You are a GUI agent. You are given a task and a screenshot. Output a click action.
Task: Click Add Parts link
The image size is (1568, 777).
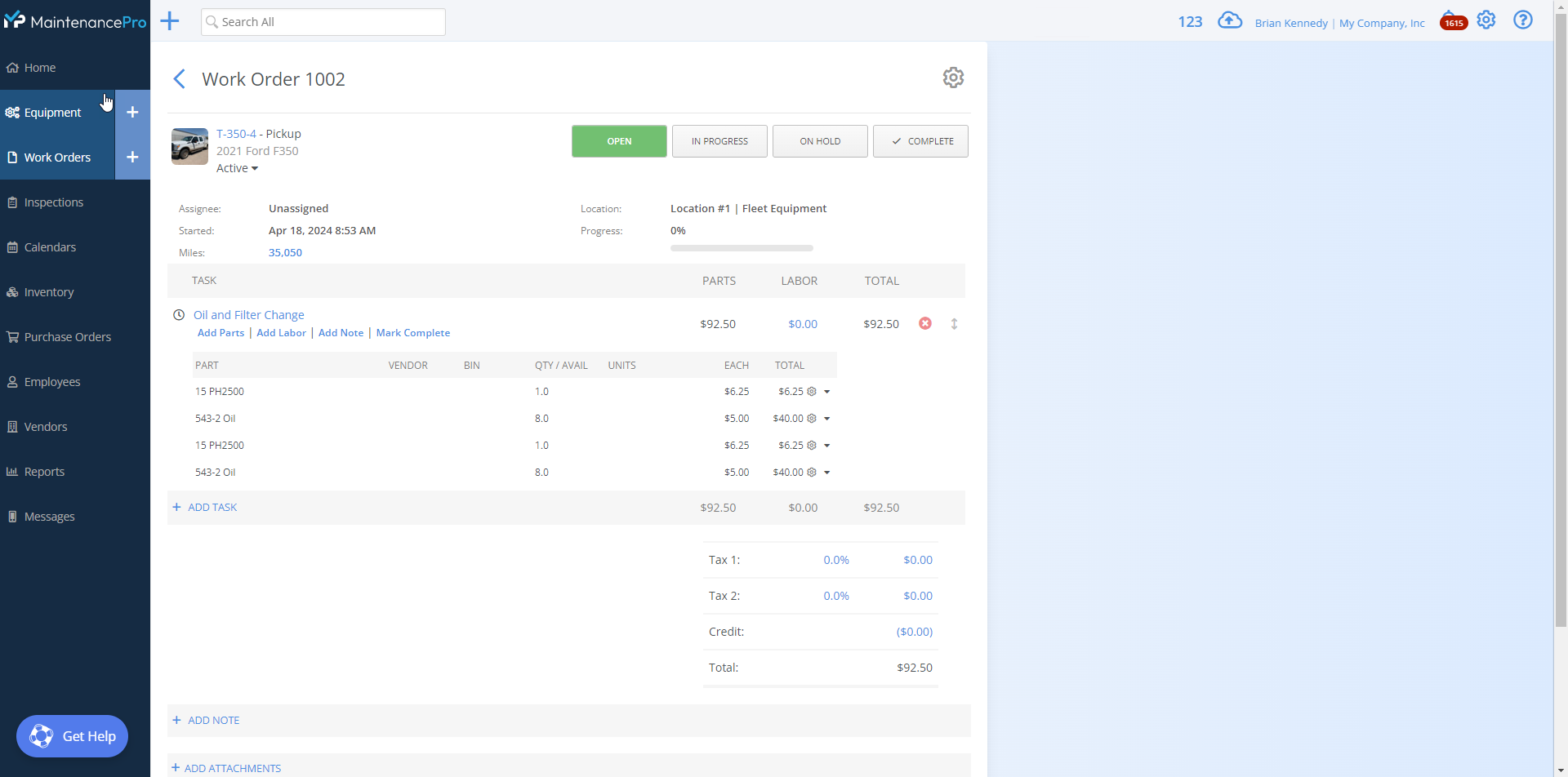(220, 333)
